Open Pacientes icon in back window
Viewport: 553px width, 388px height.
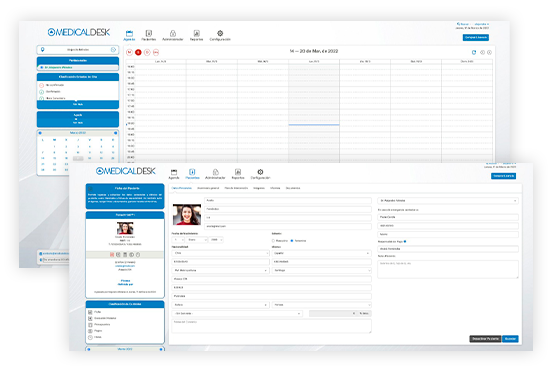pos(149,33)
